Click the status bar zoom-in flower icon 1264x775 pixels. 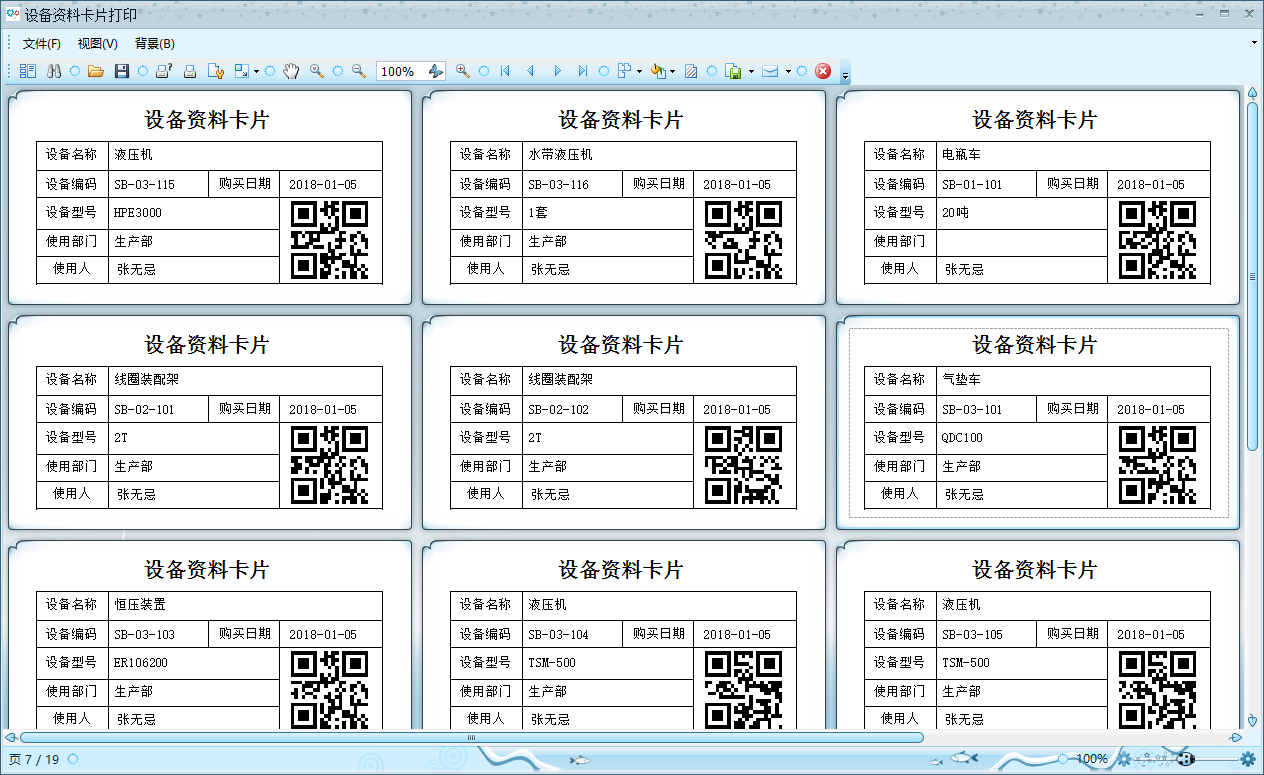1248,759
